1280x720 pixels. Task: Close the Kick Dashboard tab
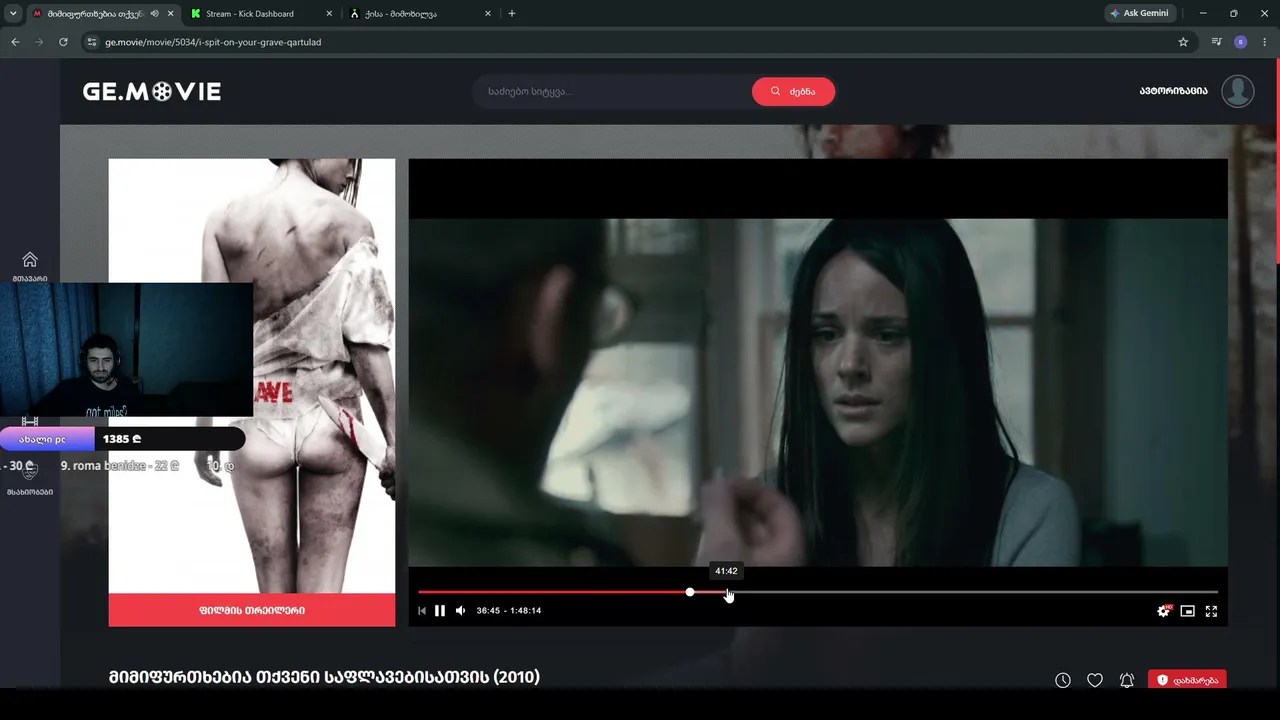coord(329,14)
